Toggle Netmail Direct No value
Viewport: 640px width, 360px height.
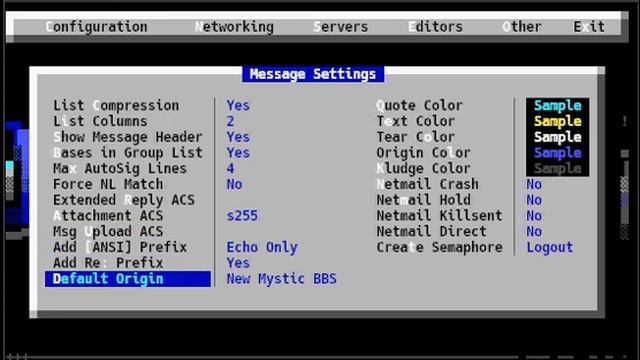coord(534,231)
